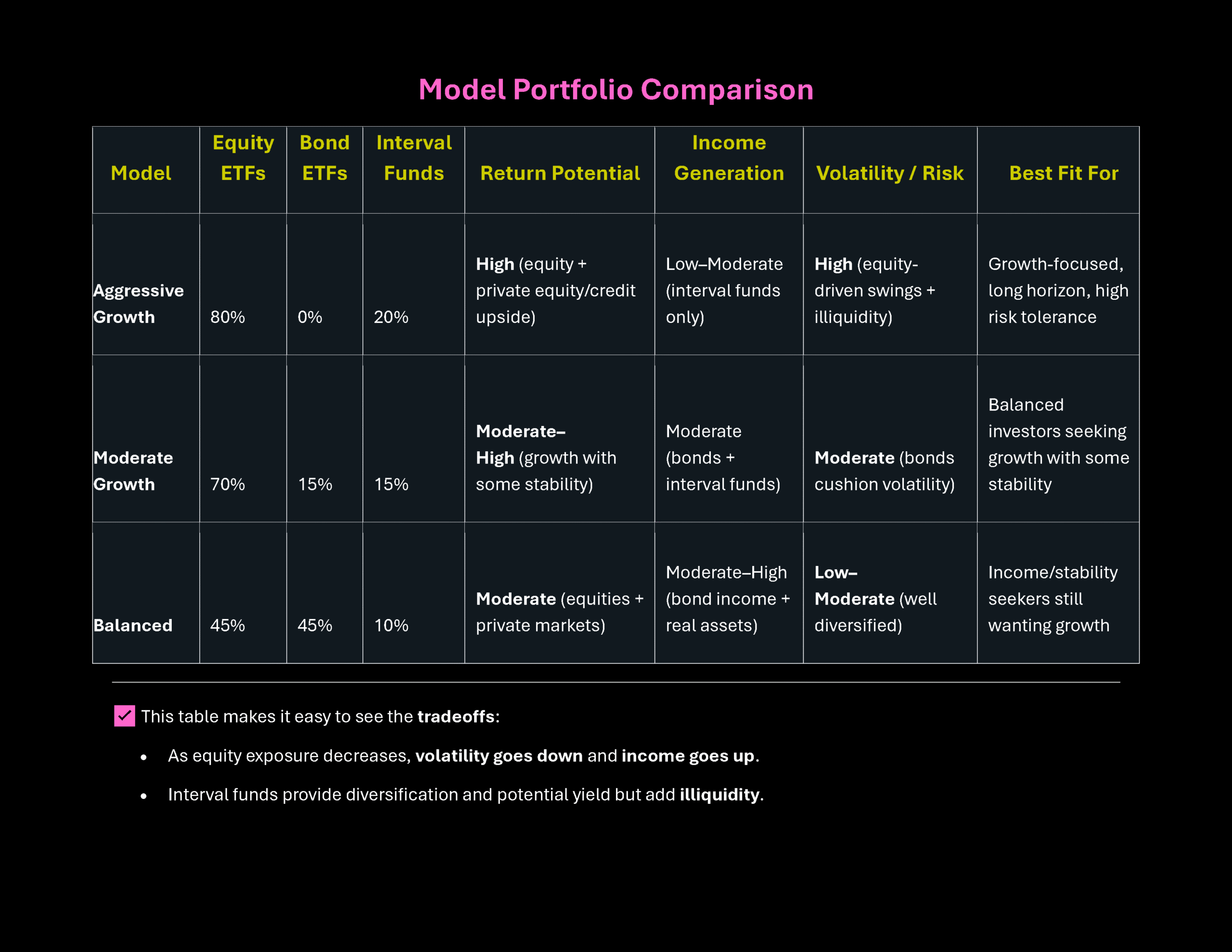Click the 0% bond allocation cell
Screen dimensions: 1232x952
pos(310,317)
